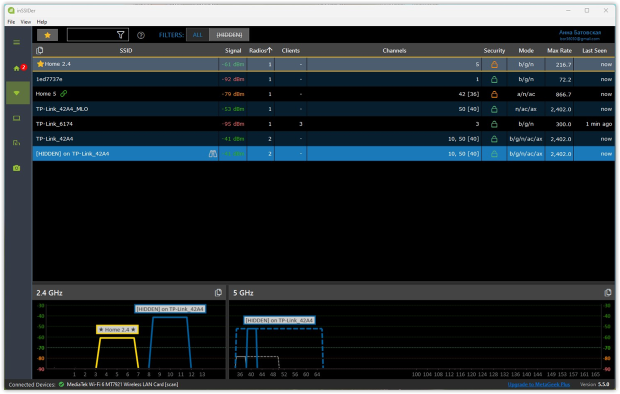Image resolution: width=620 pixels, height=394 pixels.
Task: Copy the 2.4 GHz graph with its icon
Action: pyautogui.click(x=218, y=293)
